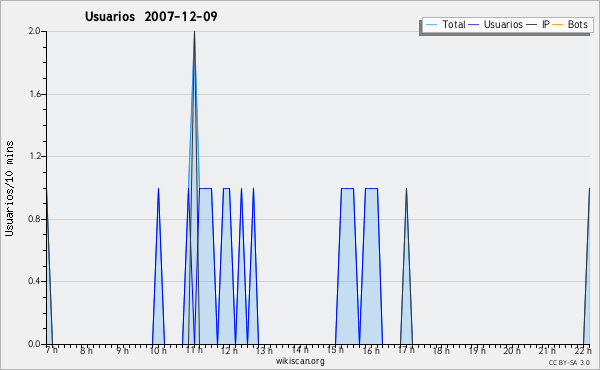Click the 20 h x-axis label
Viewport: 600px width, 370px height.
[512, 350]
